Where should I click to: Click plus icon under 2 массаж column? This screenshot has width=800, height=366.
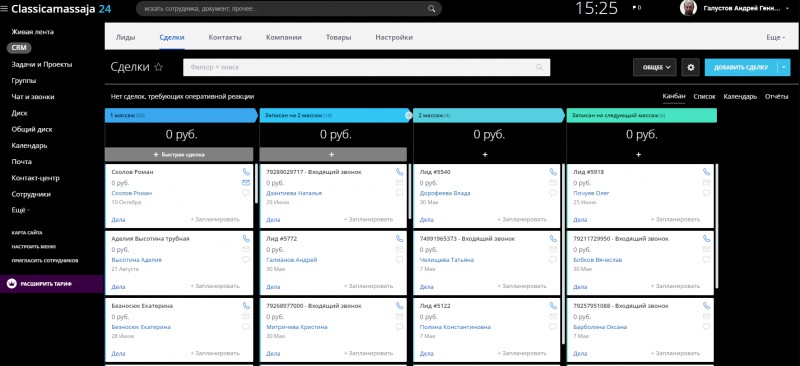point(485,155)
